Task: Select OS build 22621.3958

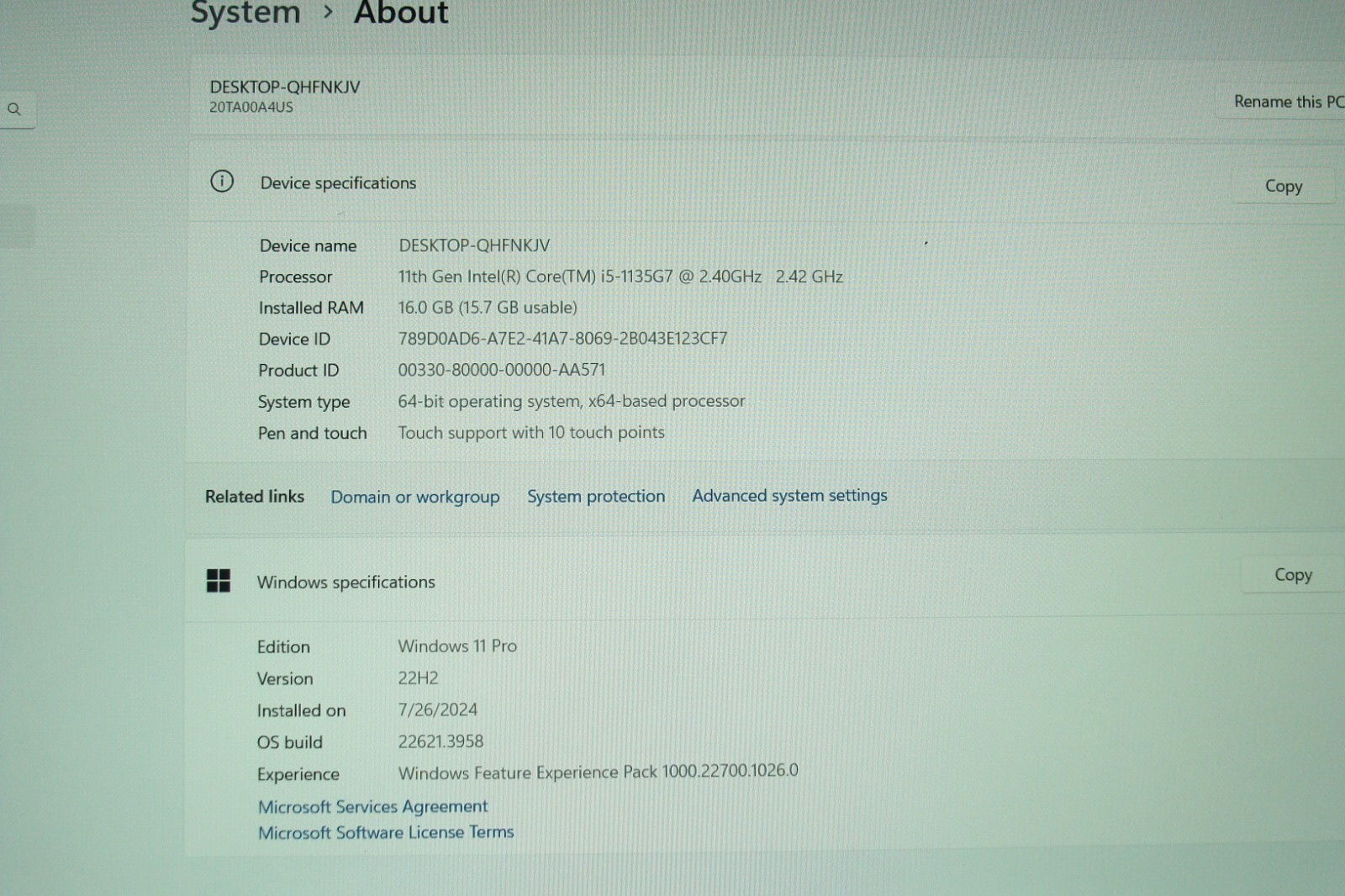Action: pos(440,741)
